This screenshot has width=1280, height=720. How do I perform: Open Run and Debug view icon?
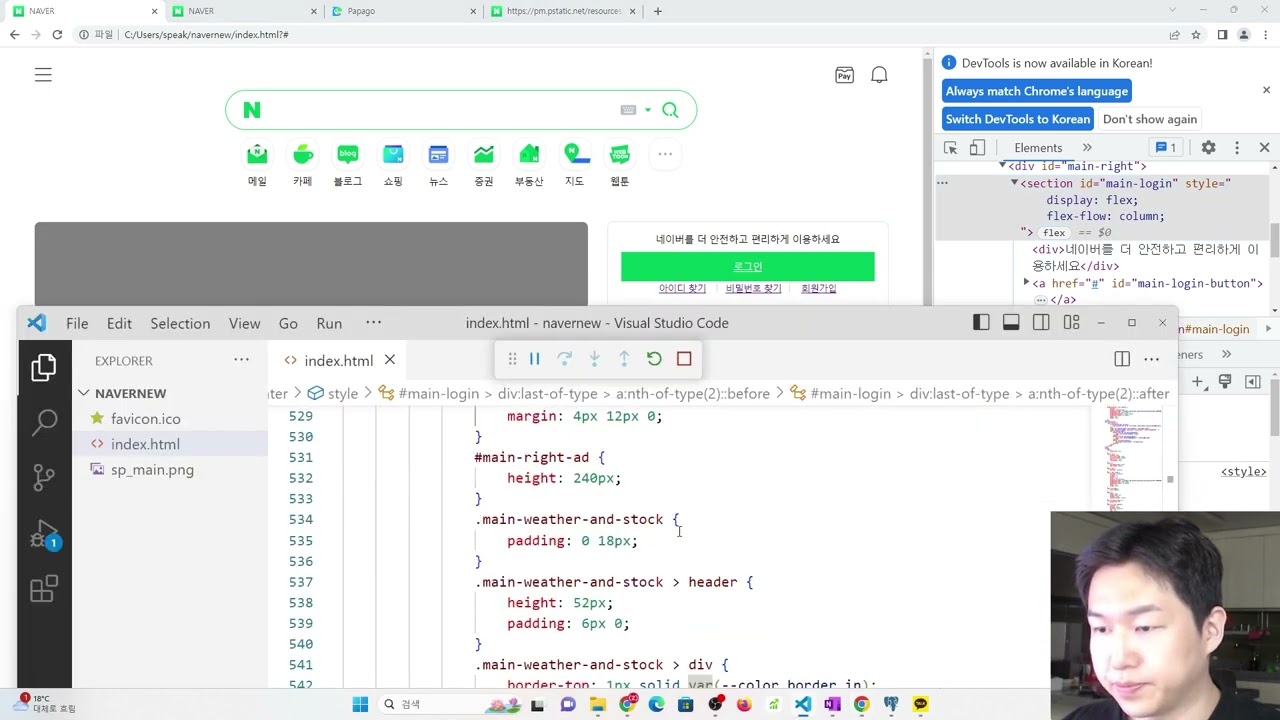tap(44, 534)
